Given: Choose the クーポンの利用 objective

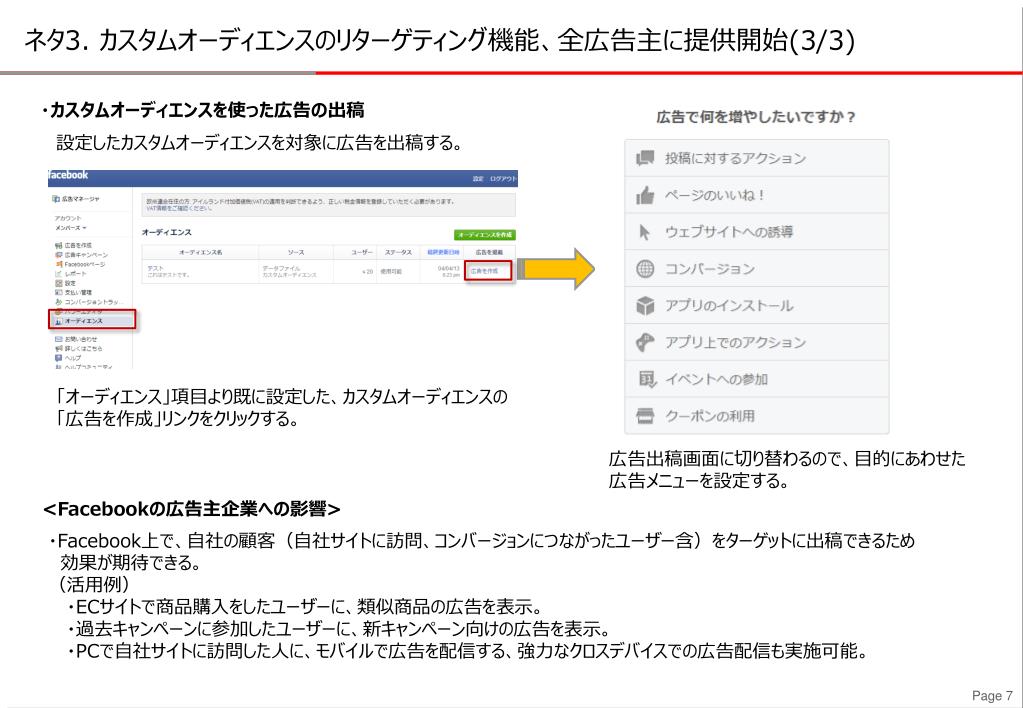Looking at the screenshot, I should click(757, 416).
